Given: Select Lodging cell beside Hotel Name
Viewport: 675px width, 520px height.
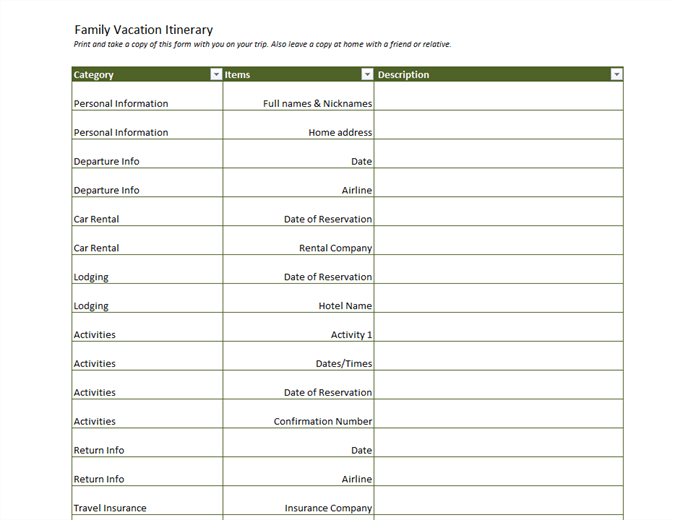Looking at the screenshot, I should coord(147,298).
